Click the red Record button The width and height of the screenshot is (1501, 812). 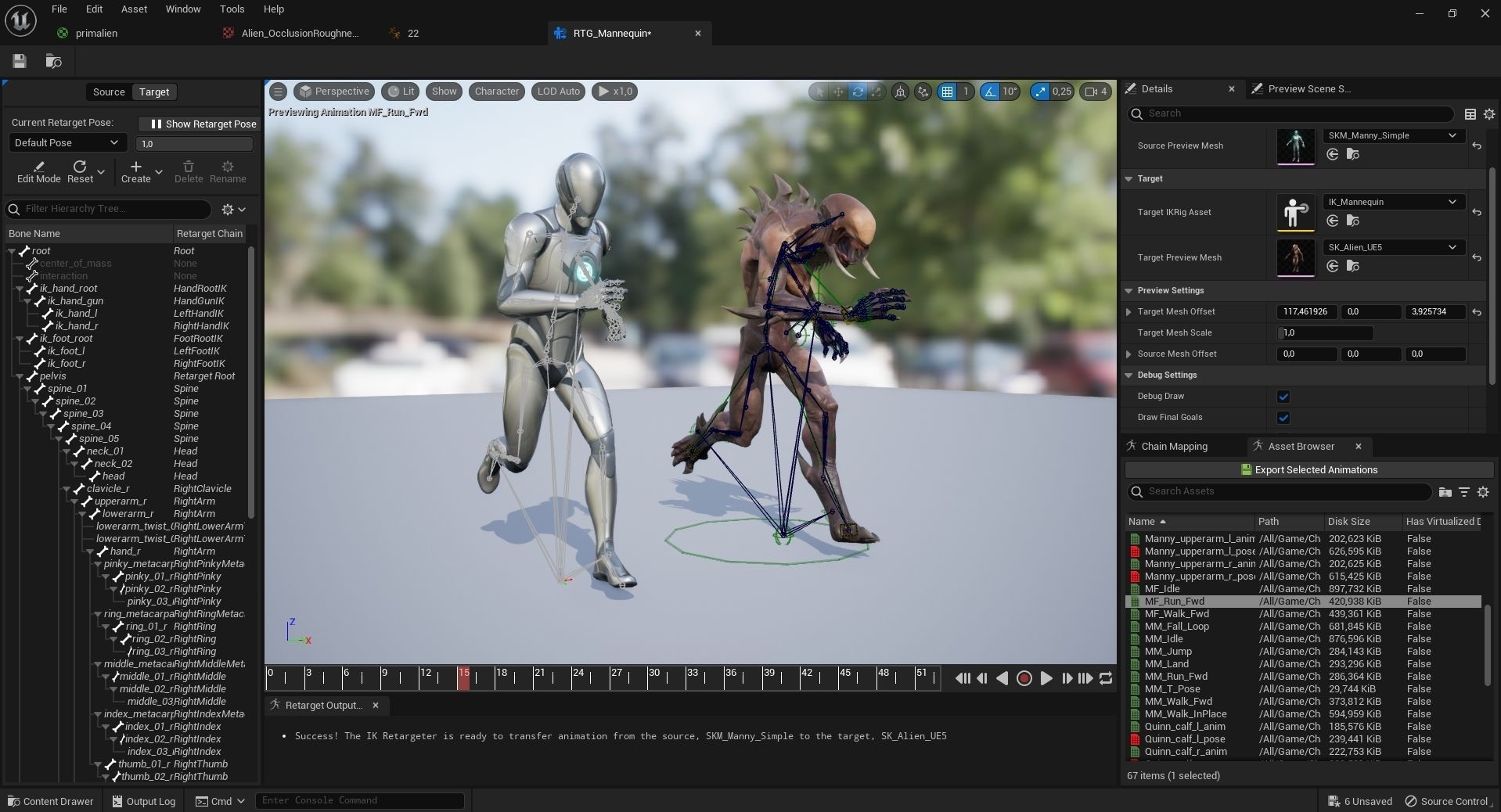pos(1024,678)
